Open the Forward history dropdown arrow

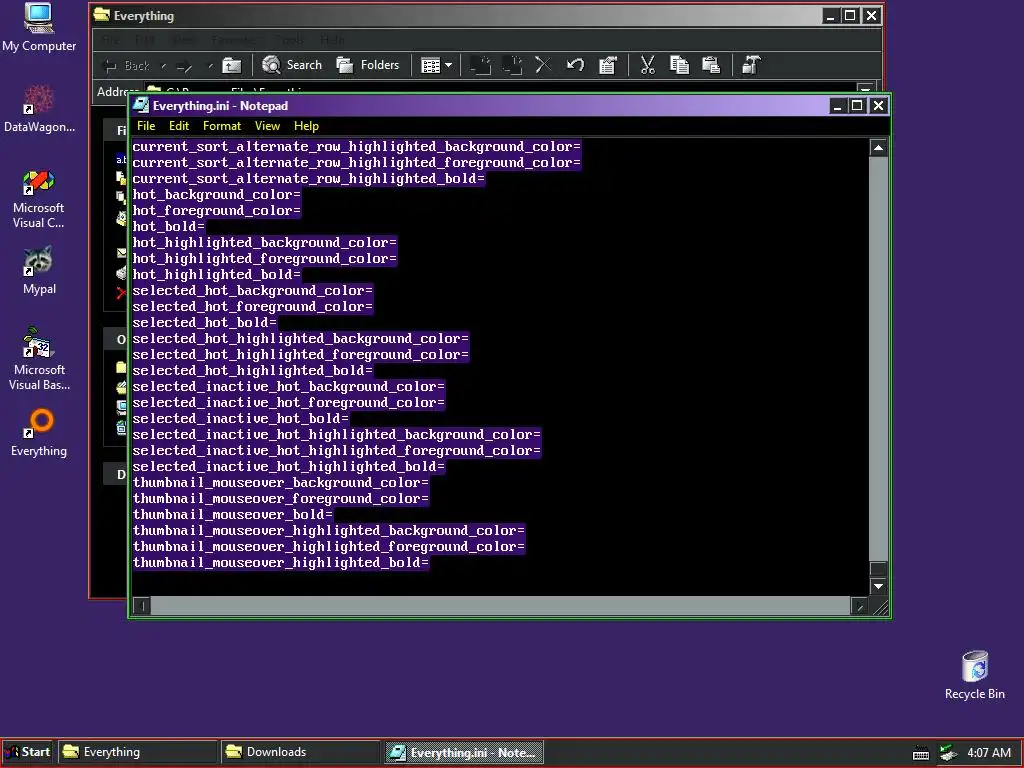click(210, 65)
